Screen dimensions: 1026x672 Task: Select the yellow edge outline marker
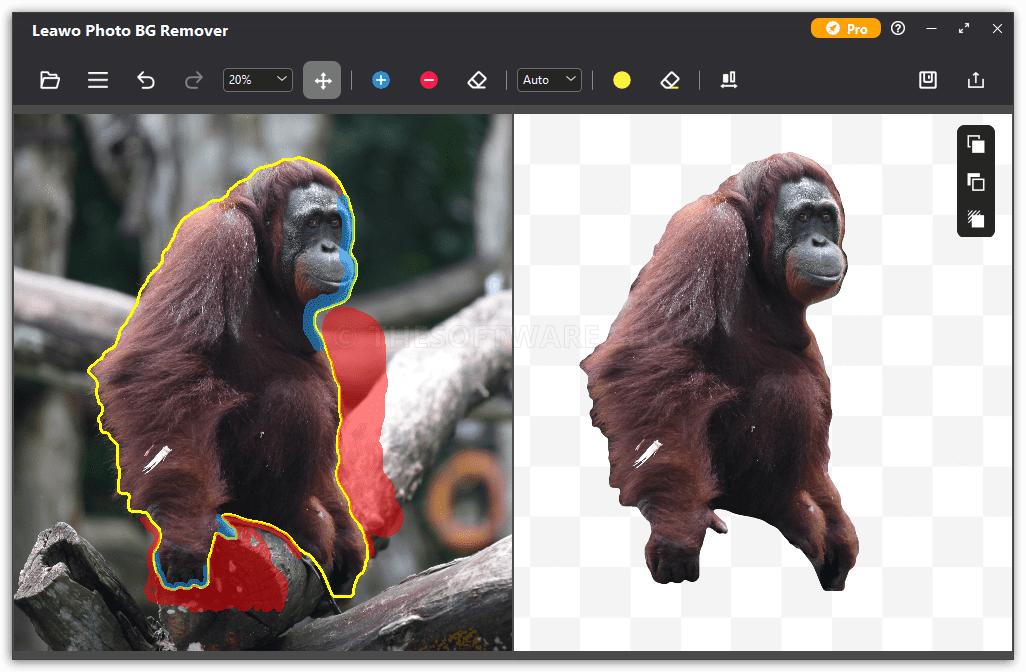tap(622, 80)
